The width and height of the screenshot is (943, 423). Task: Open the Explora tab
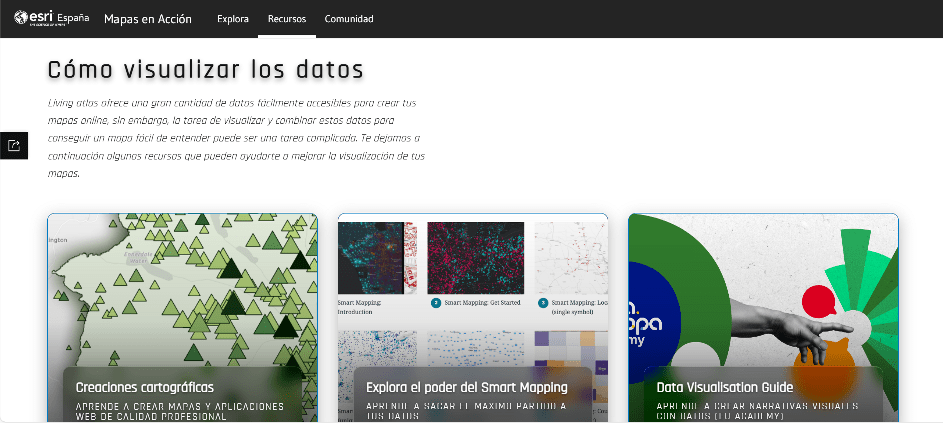point(233,19)
